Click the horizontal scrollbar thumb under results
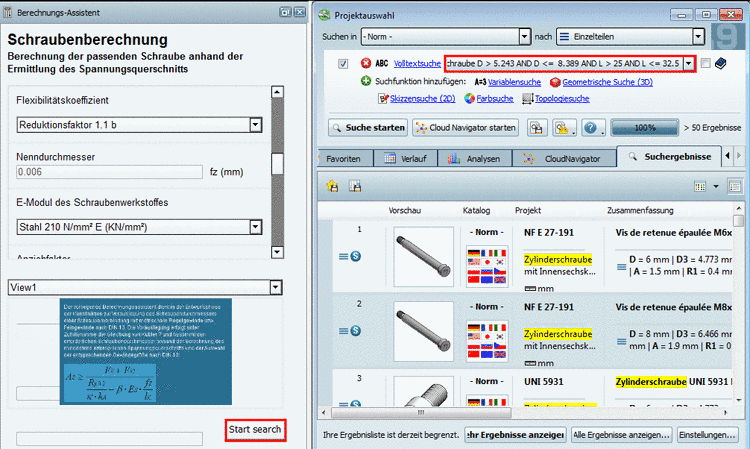Image resolution: width=750 pixels, height=449 pixels. coord(421,412)
